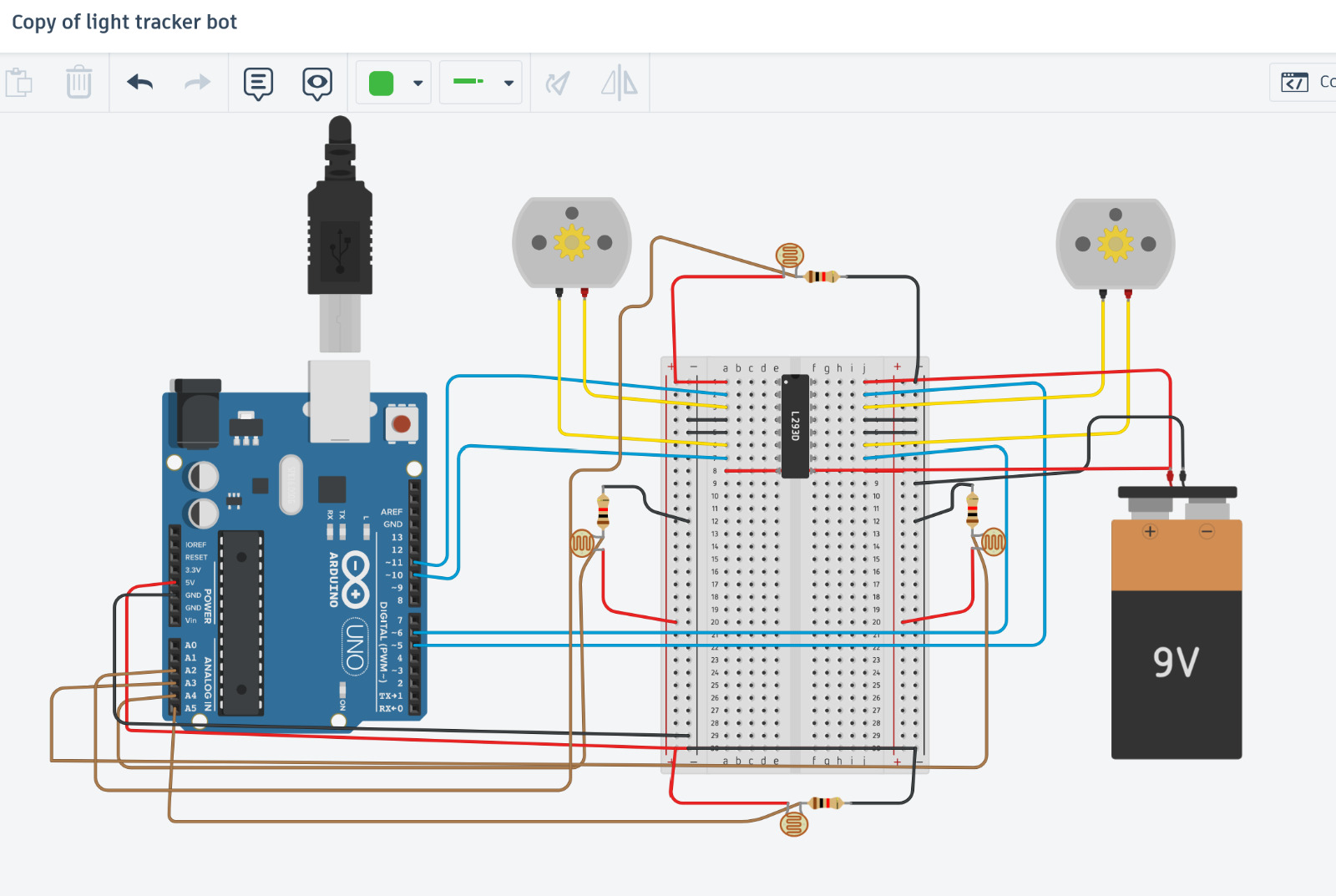This screenshot has width=1336, height=896.
Task: Click the delete trash can icon
Action: point(78,83)
